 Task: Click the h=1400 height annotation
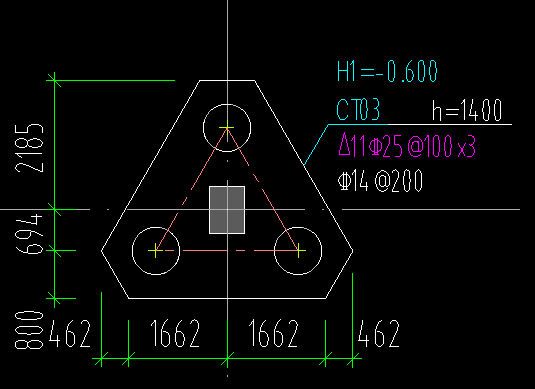click(x=467, y=110)
